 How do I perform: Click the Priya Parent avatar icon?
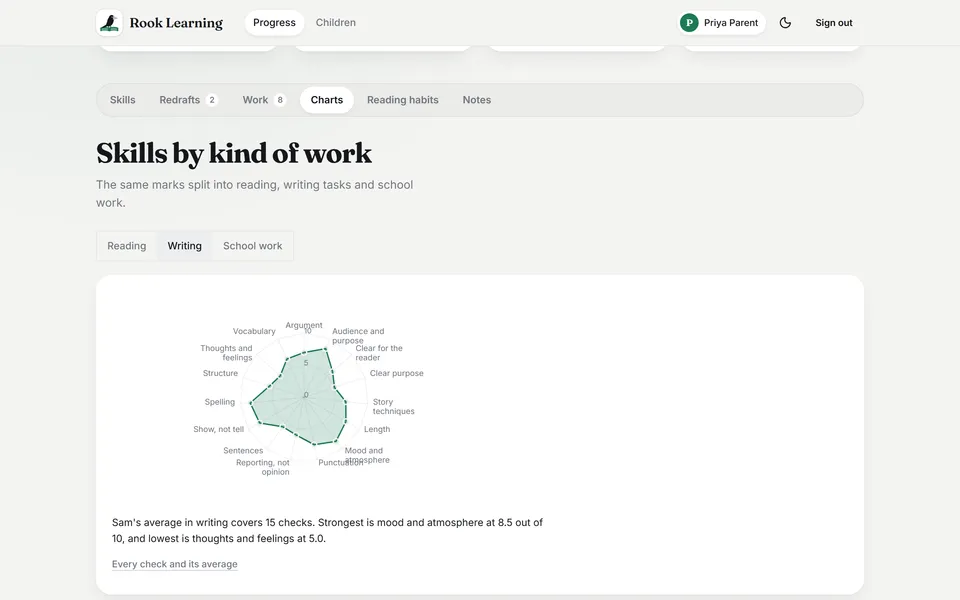(x=689, y=23)
